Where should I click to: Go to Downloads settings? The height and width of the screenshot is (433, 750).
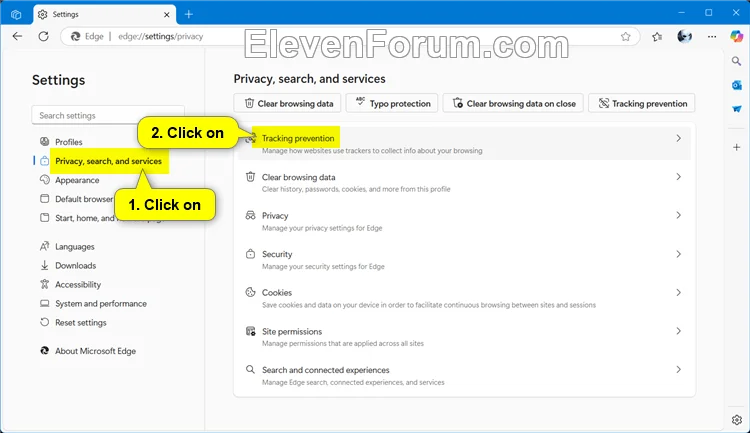click(75, 266)
